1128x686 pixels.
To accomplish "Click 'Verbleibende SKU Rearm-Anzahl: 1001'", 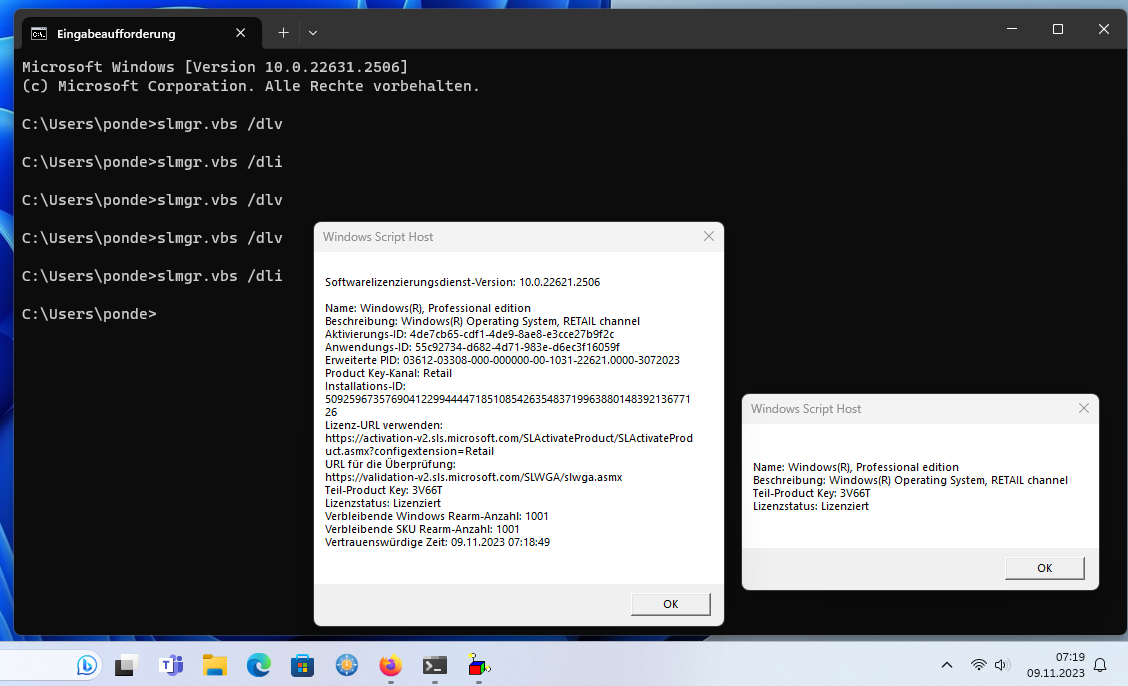I will tap(422, 529).
